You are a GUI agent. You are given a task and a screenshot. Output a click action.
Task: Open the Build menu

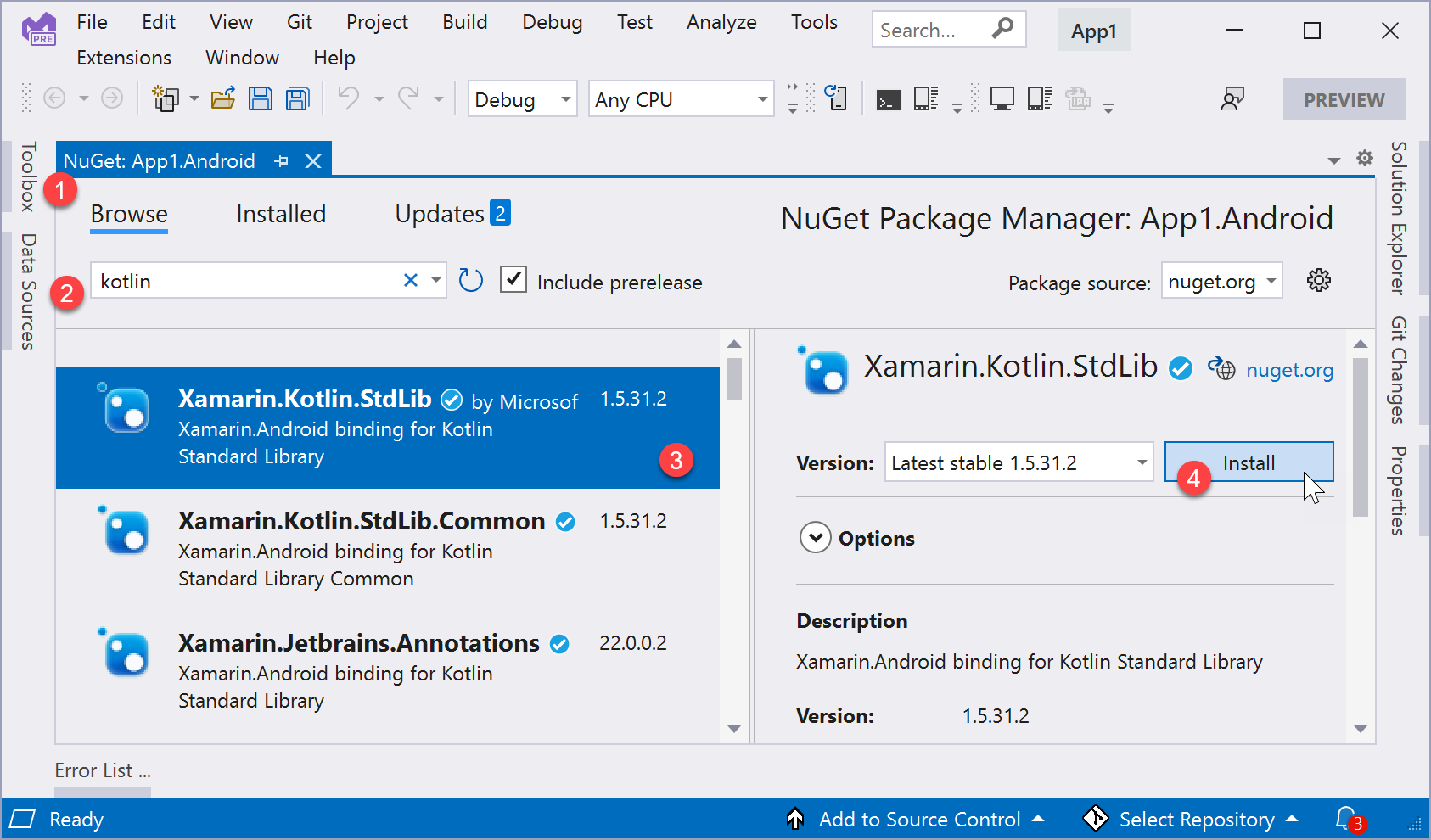464,22
